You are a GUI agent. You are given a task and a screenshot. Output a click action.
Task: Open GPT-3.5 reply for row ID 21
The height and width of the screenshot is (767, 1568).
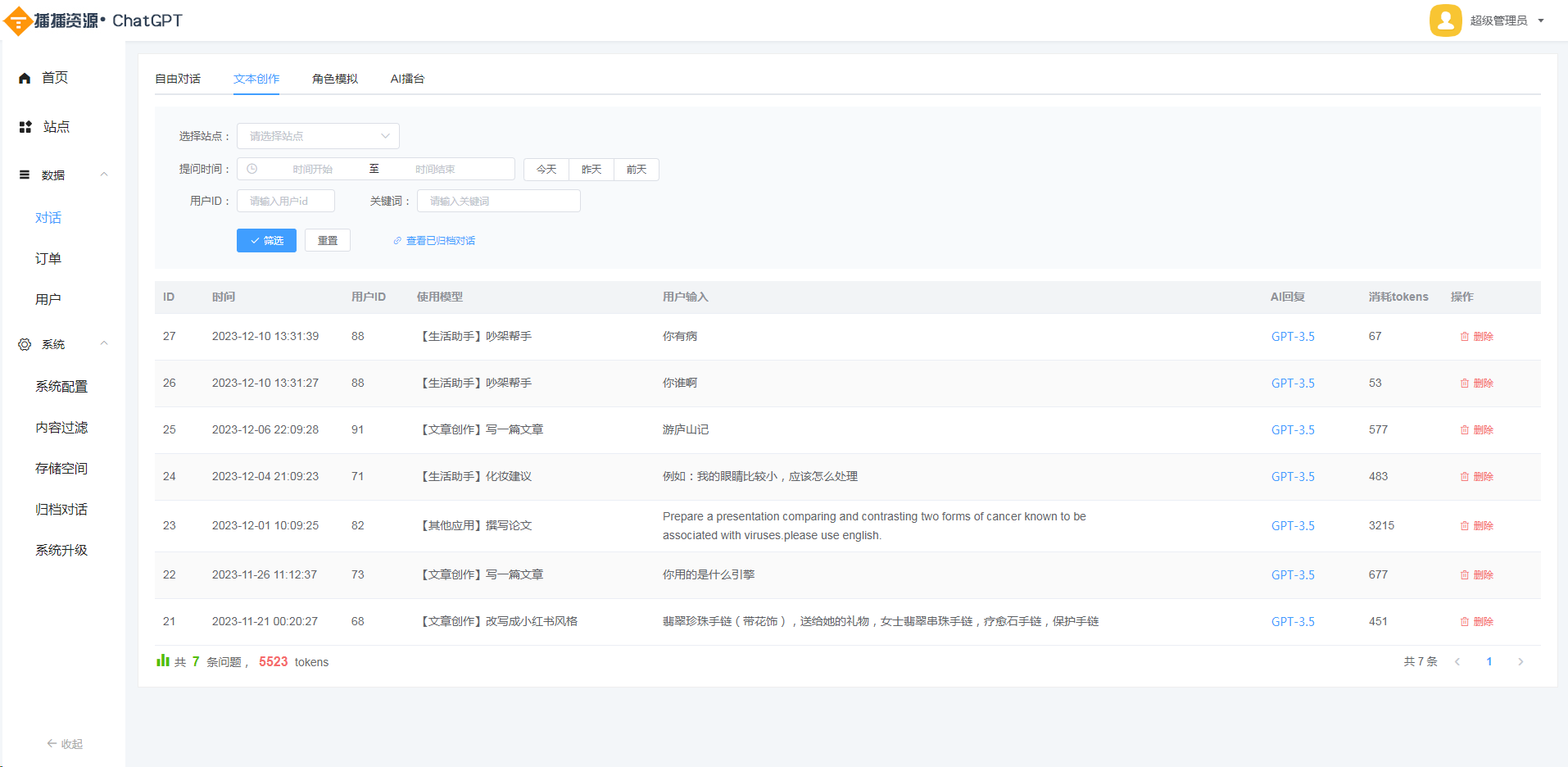[1293, 622]
